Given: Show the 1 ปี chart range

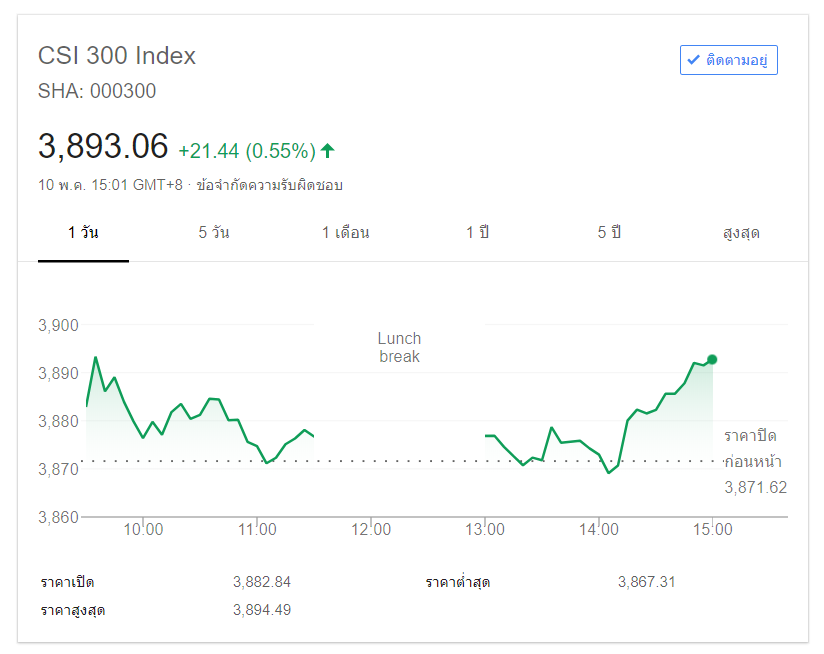Looking at the screenshot, I should pyautogui.click(x=477, y=233).
